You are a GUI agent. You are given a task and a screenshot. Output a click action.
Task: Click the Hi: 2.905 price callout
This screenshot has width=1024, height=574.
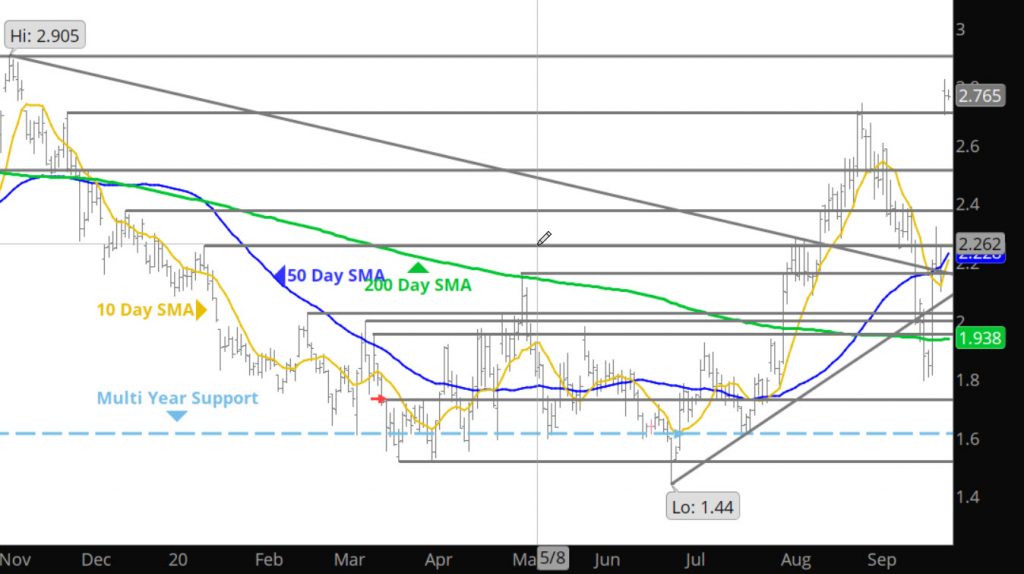(x=44, y=36)
